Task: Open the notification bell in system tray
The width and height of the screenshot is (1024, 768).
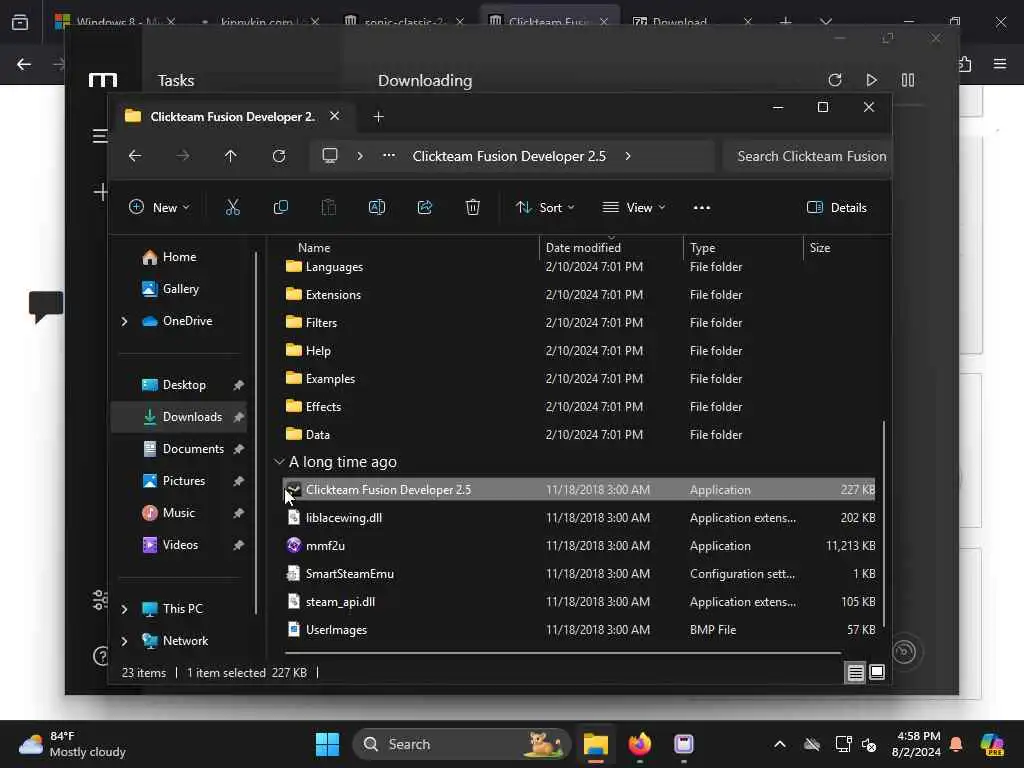Action: tap(956, 744)
